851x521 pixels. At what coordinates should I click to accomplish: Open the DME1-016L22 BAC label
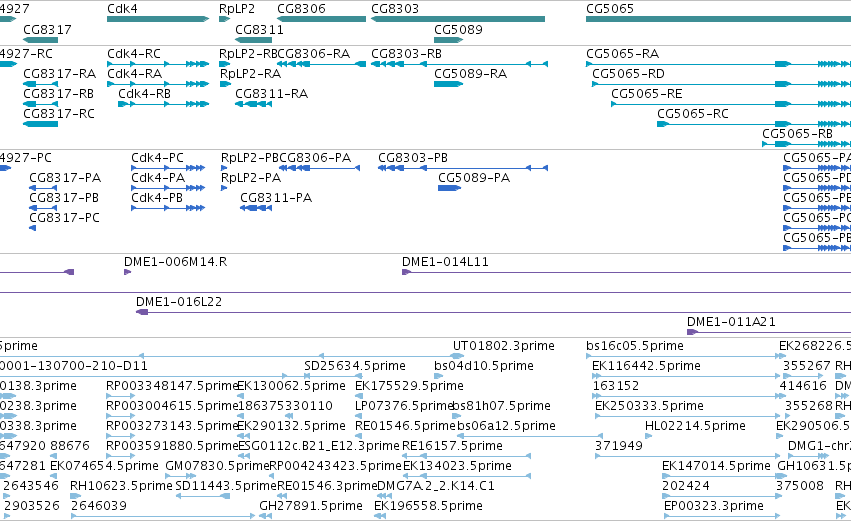pyautogui.click(x=179, y=302)
